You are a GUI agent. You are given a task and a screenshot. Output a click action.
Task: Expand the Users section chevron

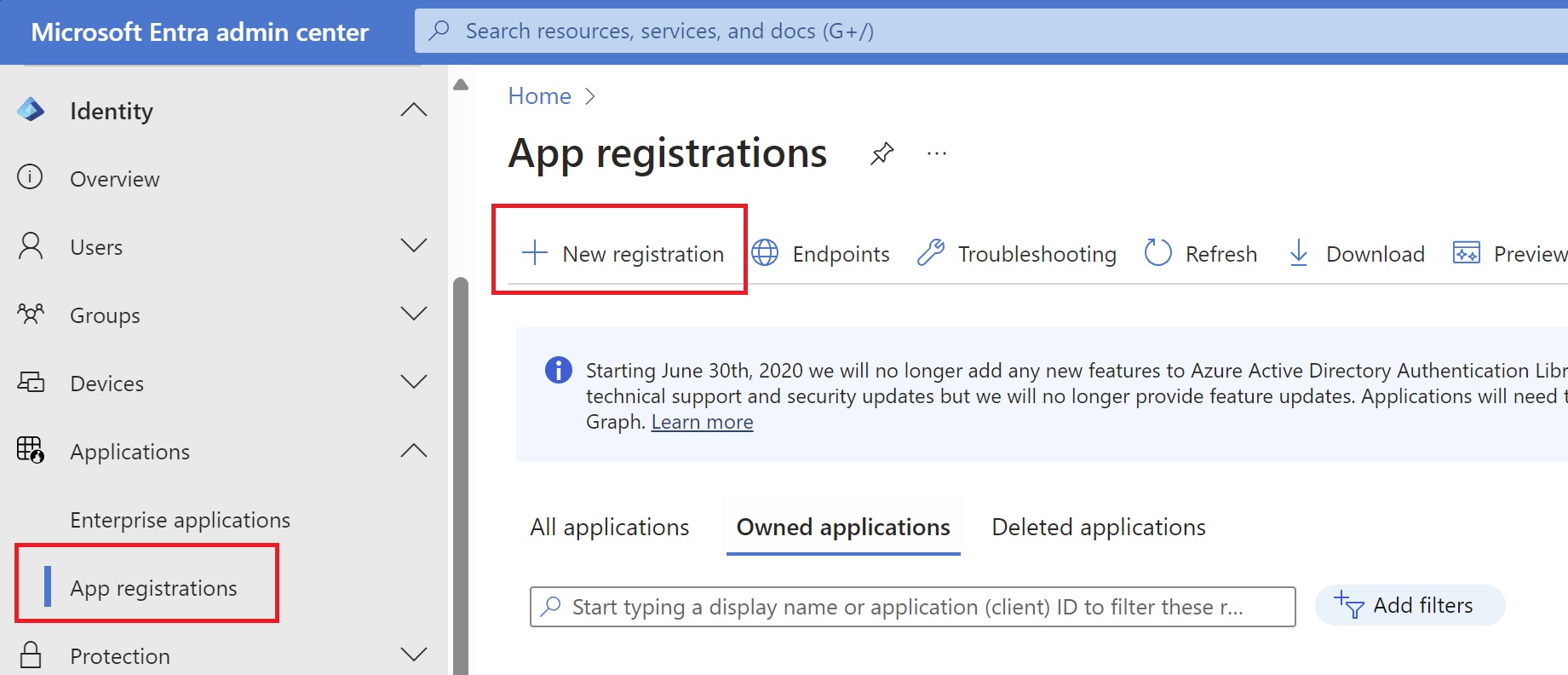pyautogui.click(x=414, y=245)
